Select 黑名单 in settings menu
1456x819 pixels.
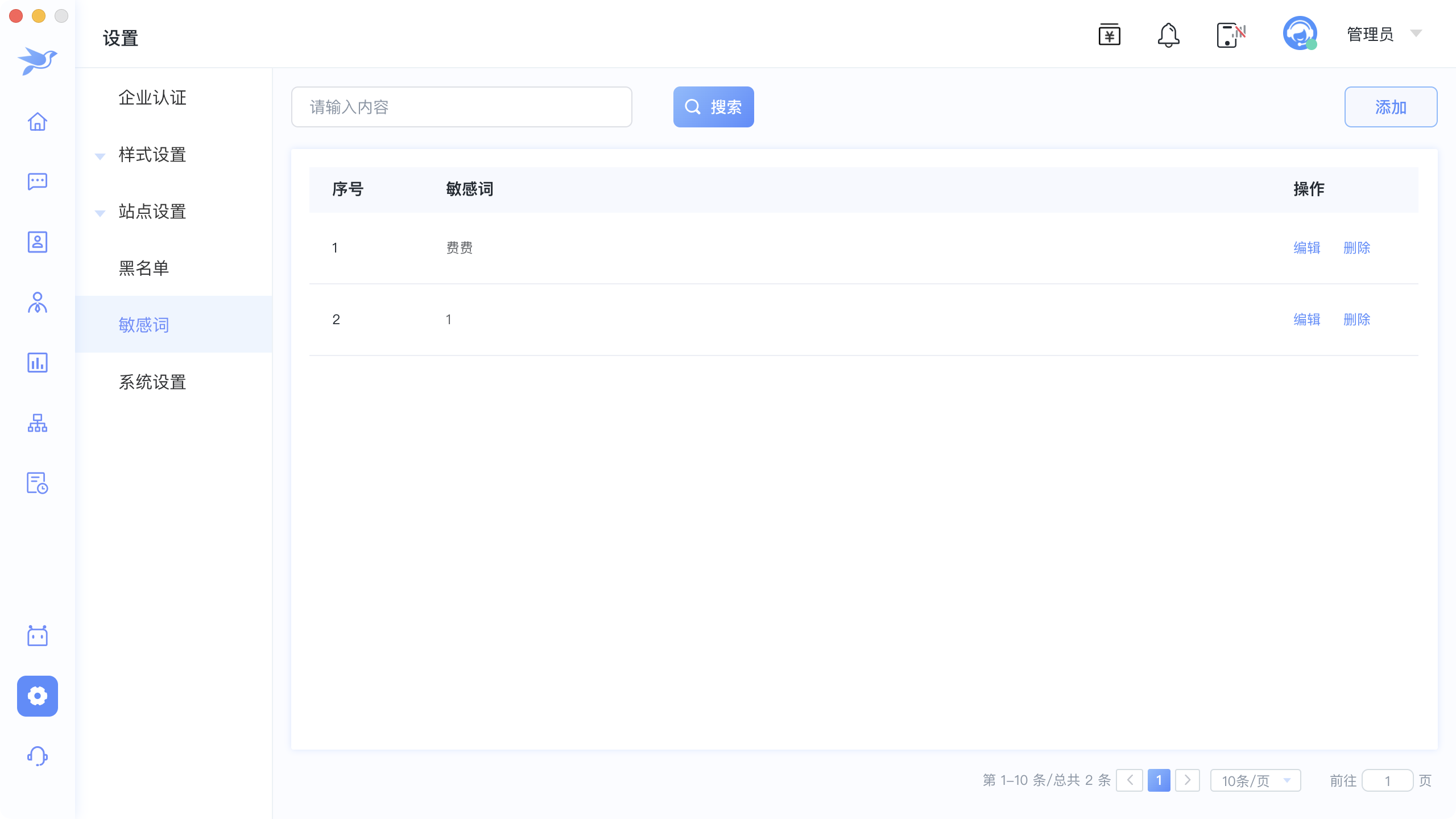click(x=144, y=268)
